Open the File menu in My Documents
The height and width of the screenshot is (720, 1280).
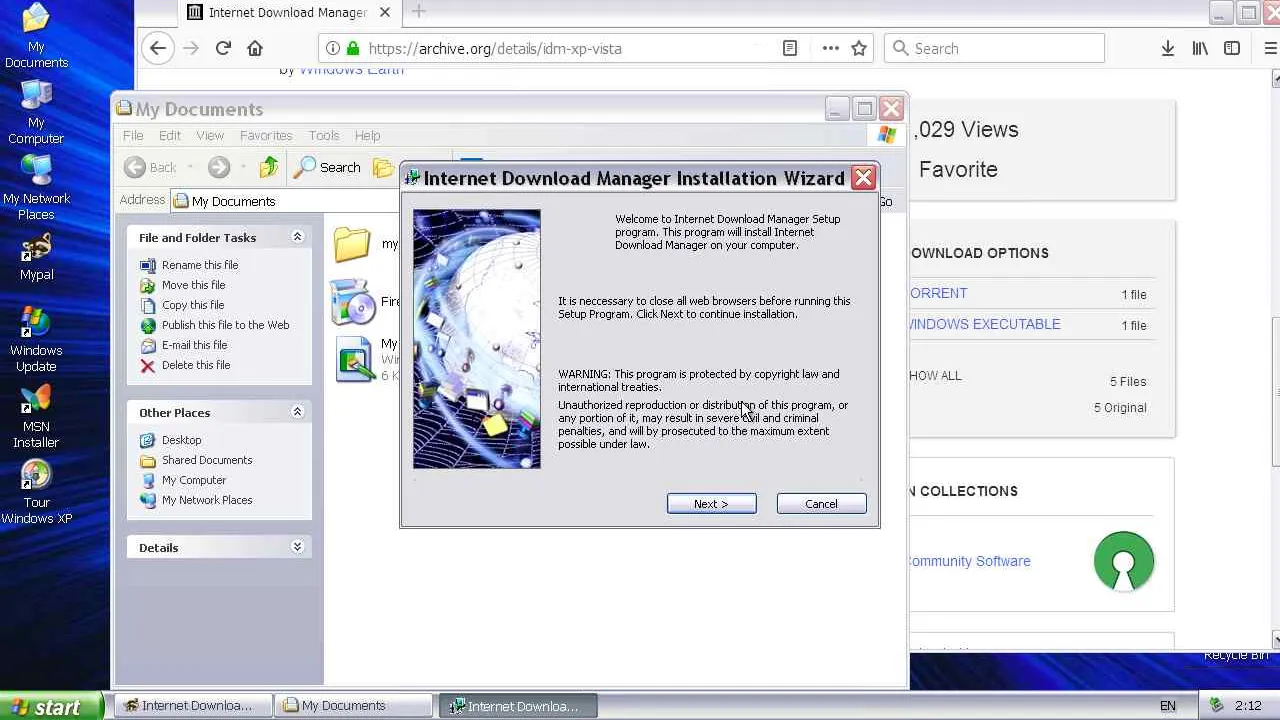(x=133, y=135)
